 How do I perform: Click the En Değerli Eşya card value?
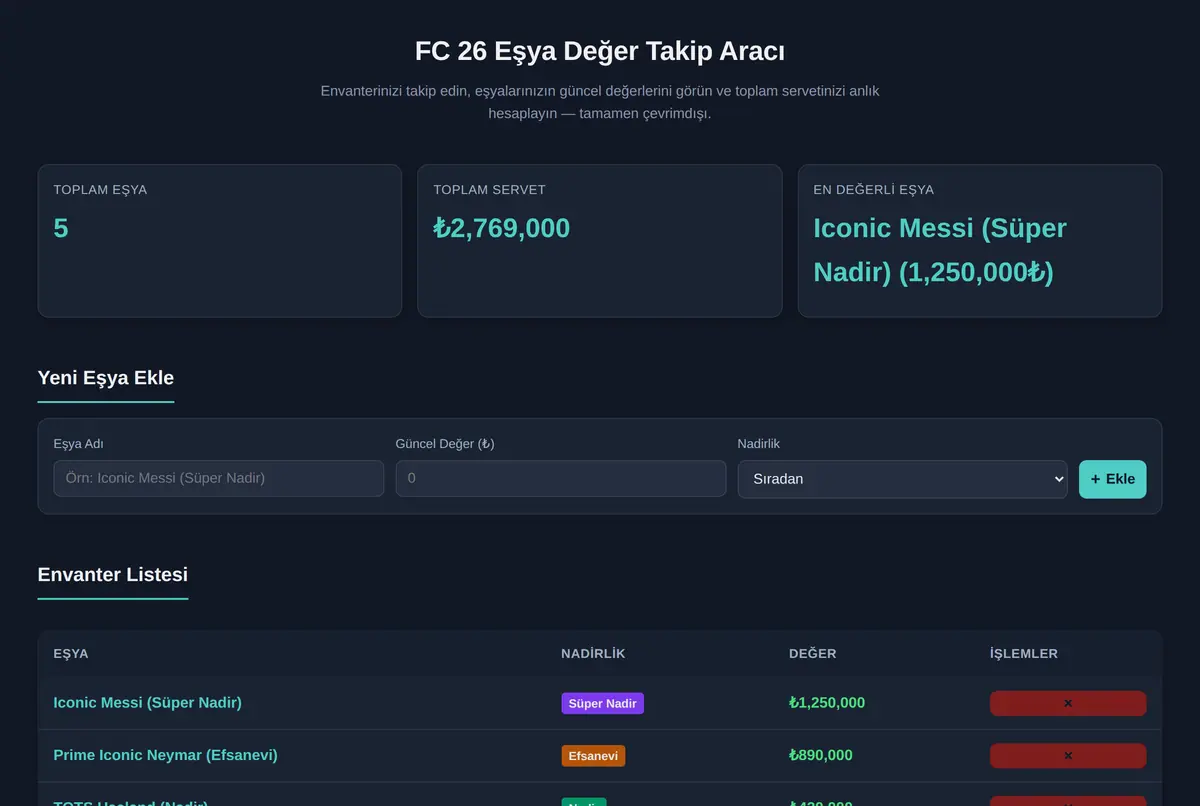pyautogui.click(x=940, y=250)
